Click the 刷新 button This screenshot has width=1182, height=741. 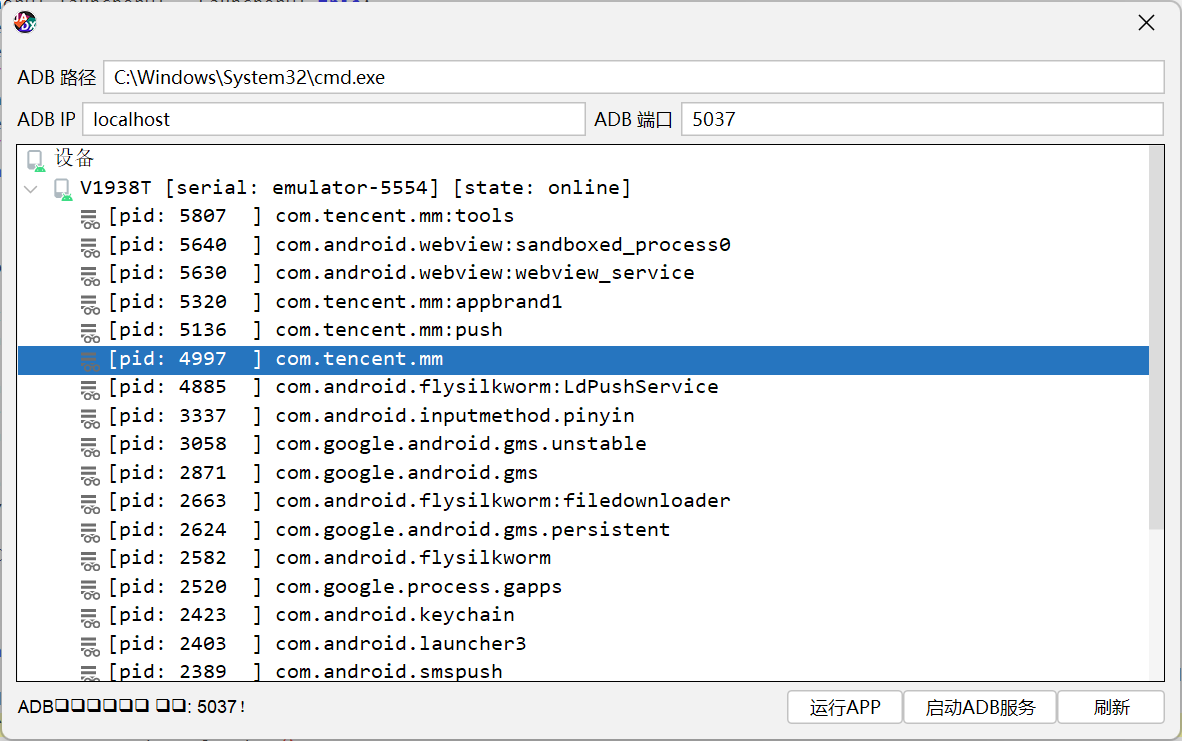(1111, 707)
